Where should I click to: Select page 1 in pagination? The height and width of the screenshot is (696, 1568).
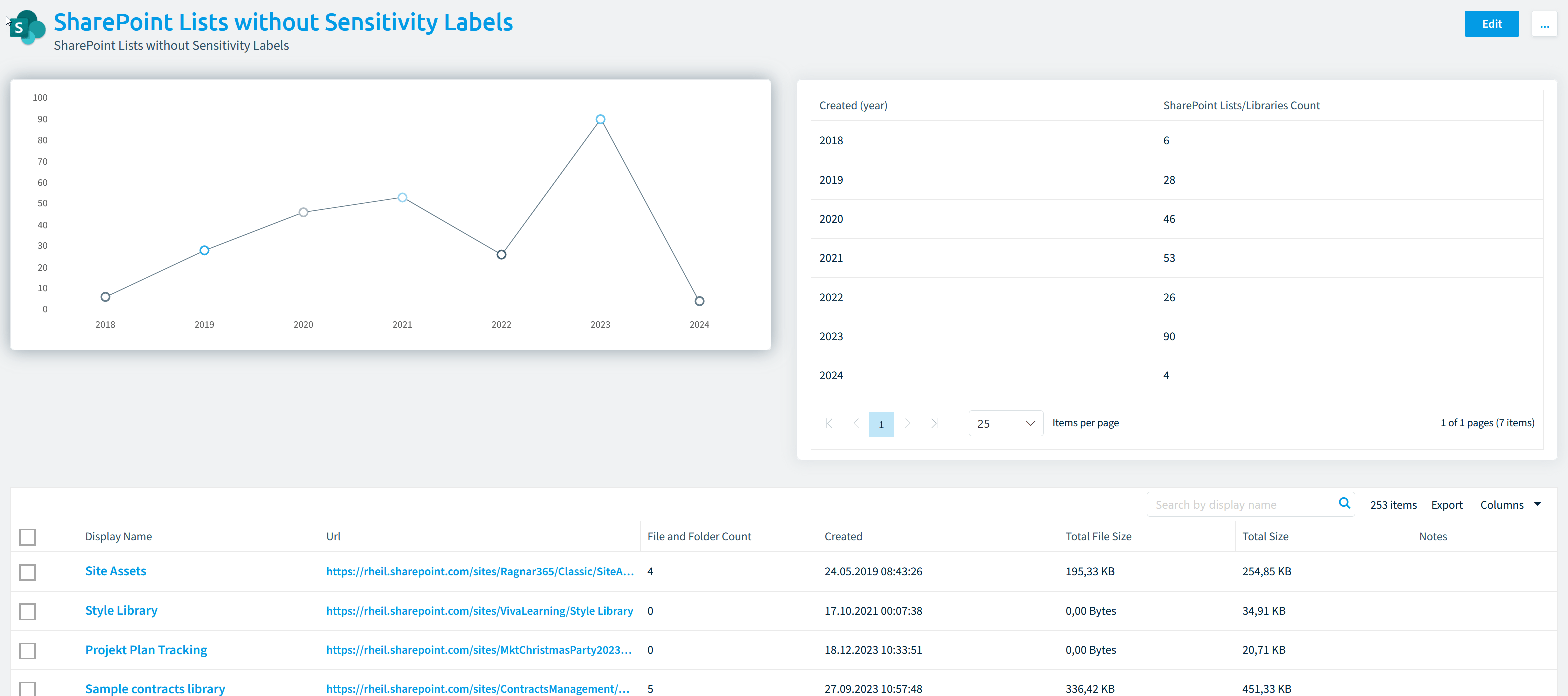click(x=881, y=424)
